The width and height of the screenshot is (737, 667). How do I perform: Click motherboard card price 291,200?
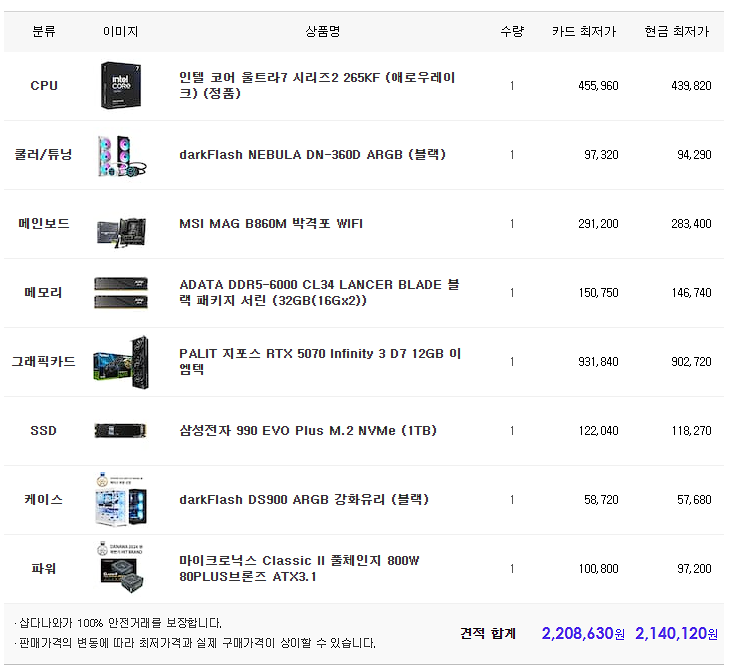[598, 224]
